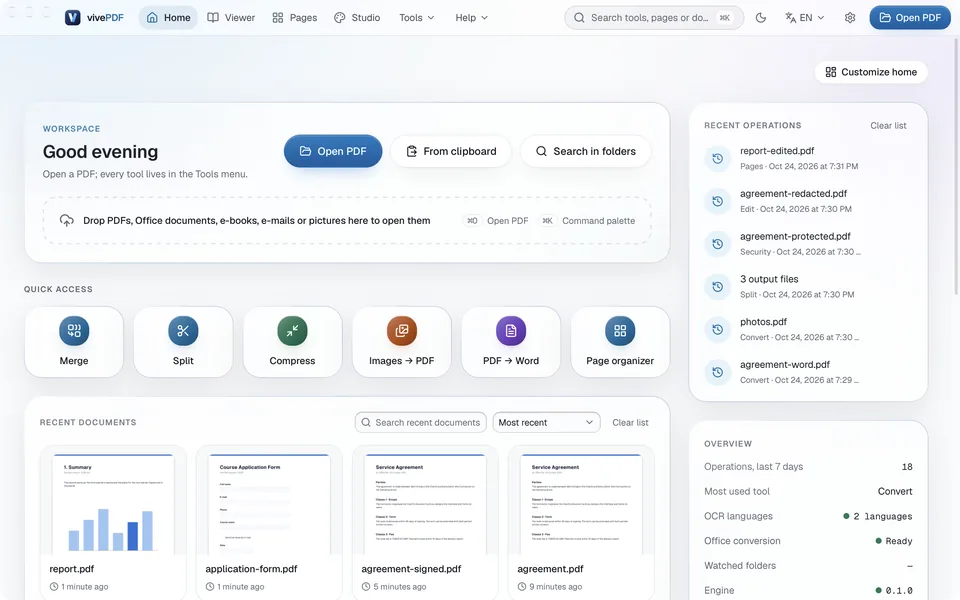
Task: Click the Search recent documents field
Action: click(421, 422)
